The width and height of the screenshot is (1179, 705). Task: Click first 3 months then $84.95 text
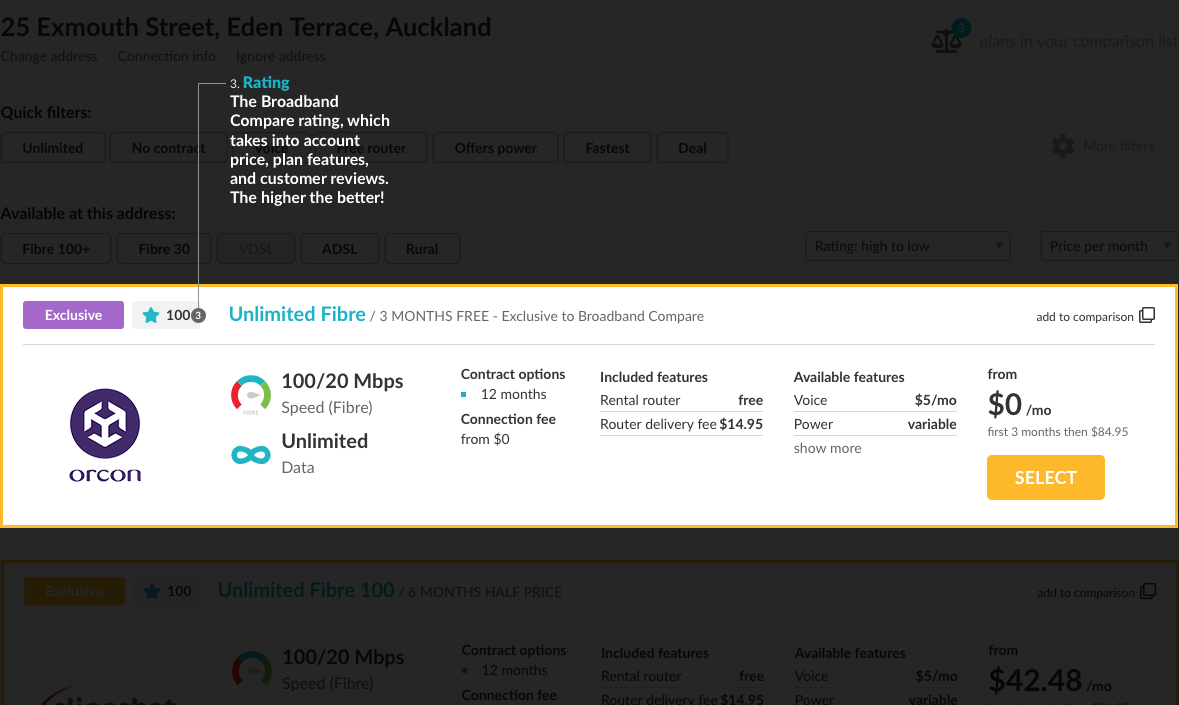point(1057,431)
